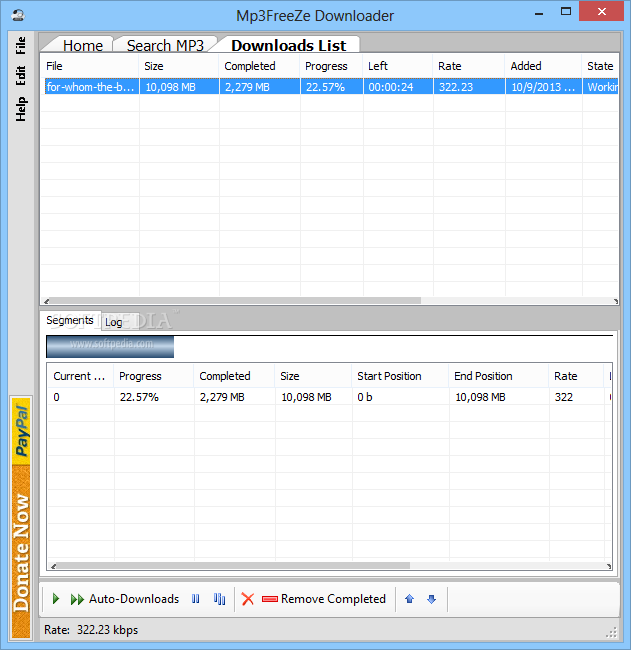Click the PayPal Donate Now banner
631x650 pixels.
coord(21,517)
